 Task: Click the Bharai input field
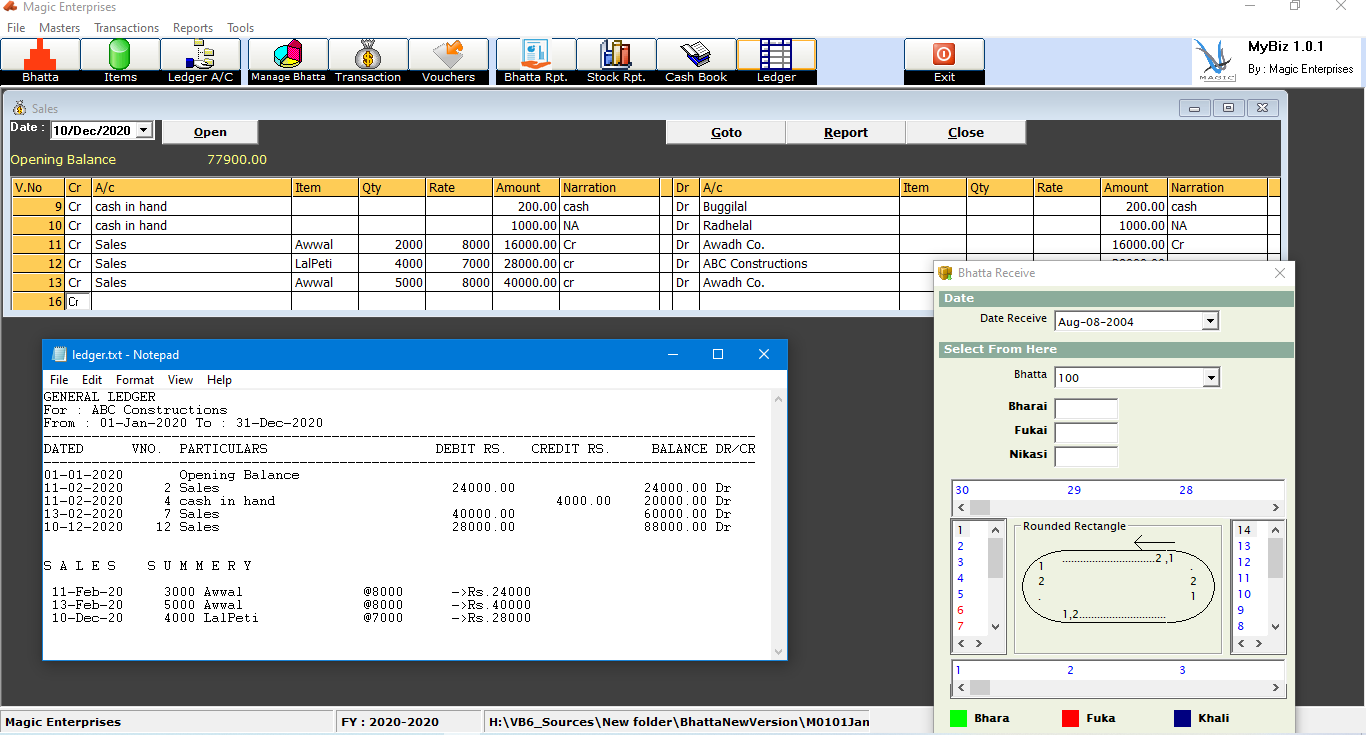(x=1086, y=408)
